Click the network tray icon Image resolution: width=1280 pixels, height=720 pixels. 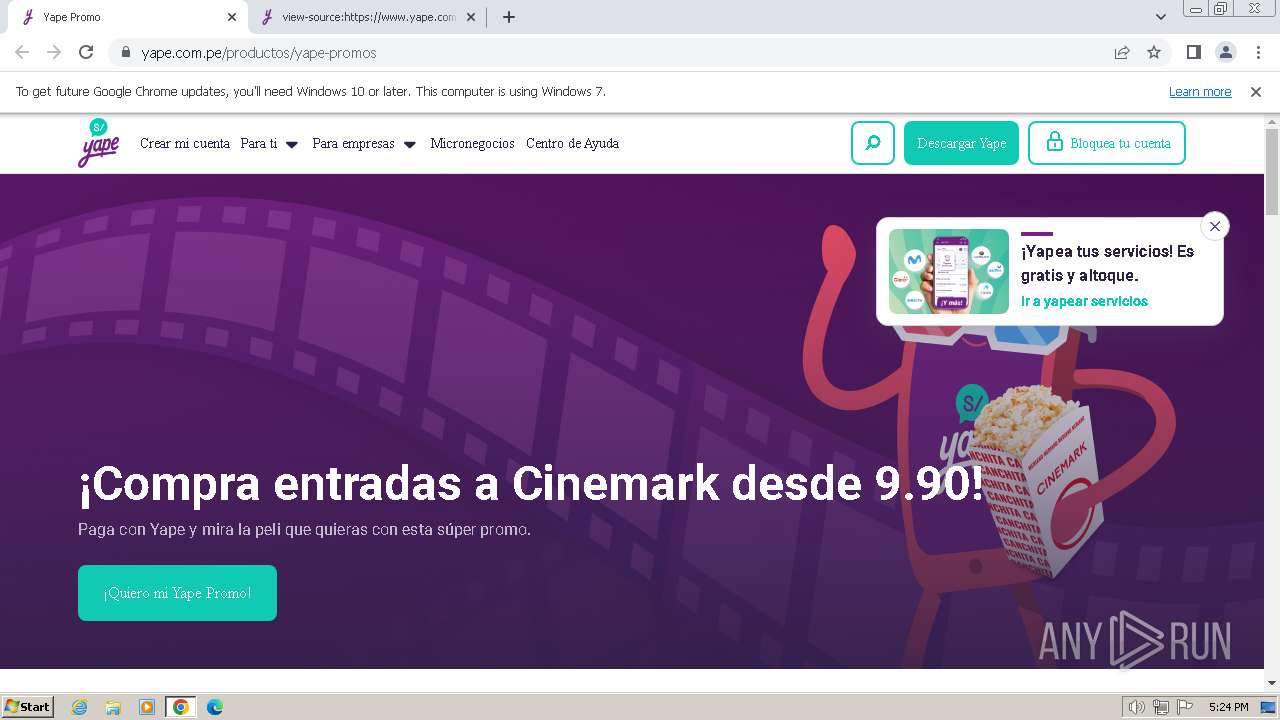click(1161, 707)
